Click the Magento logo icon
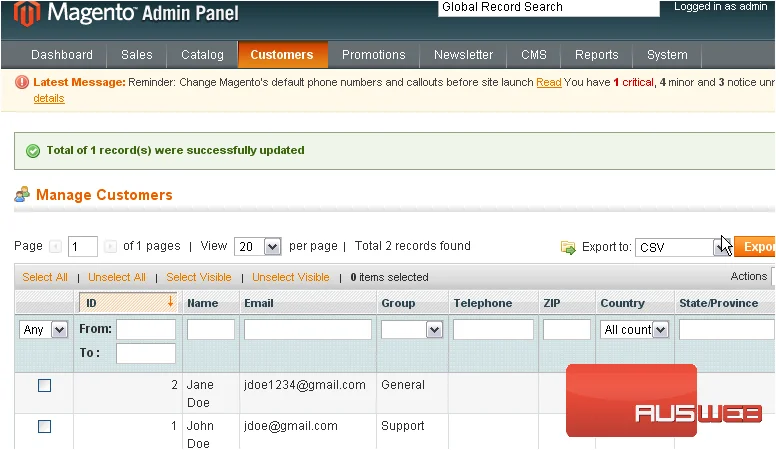This screenshot has width=776, height=450. 27,13
